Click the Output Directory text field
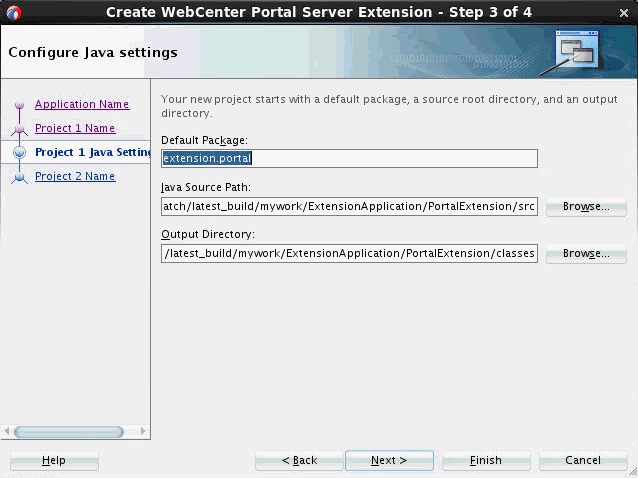The image size is (638, 478). click(x=349, y=254)
